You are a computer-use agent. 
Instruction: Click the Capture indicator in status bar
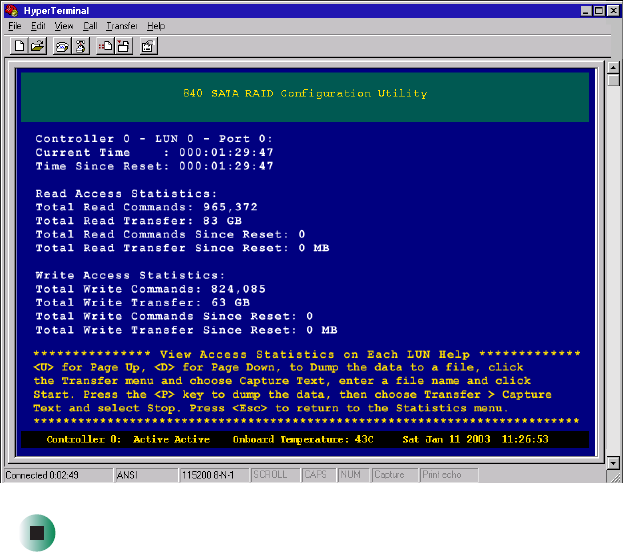point(395,475)
